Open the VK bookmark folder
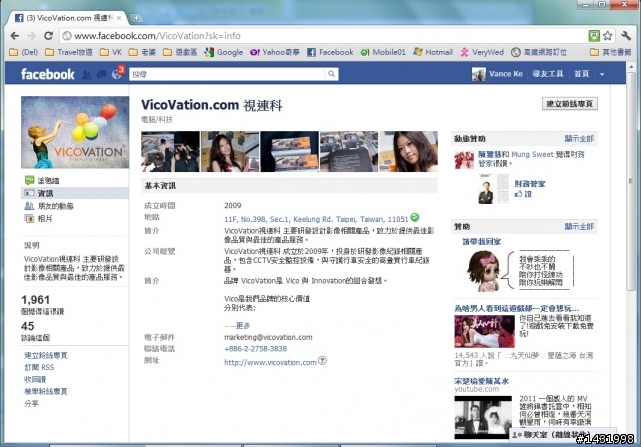 tap(111, 52)
